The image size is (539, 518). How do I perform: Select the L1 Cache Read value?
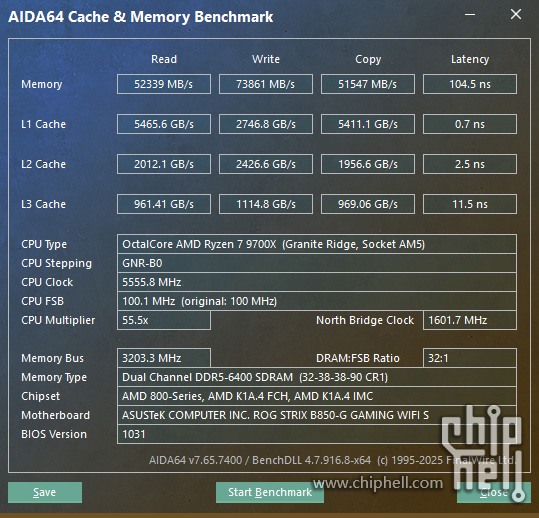(164, 124)
